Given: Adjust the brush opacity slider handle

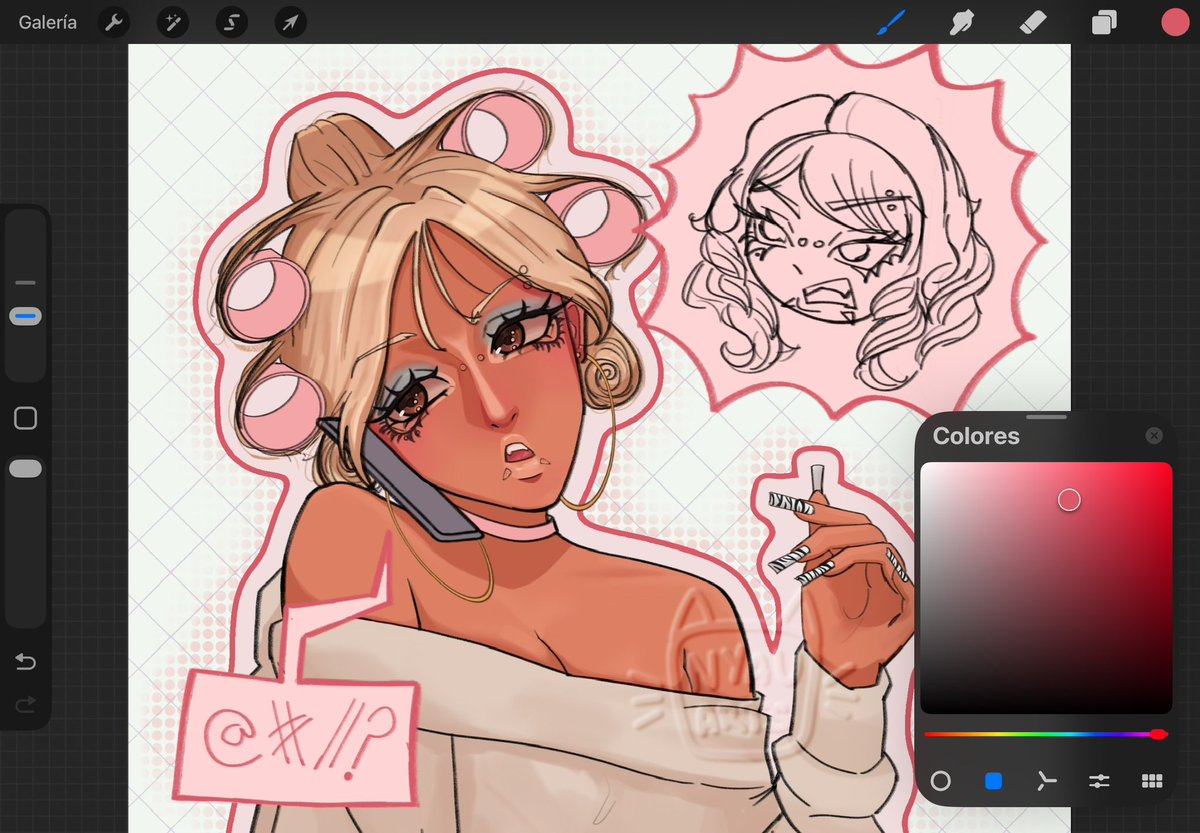Looking at the screenshot, I should pyautogui.click(x=25, y=468).
